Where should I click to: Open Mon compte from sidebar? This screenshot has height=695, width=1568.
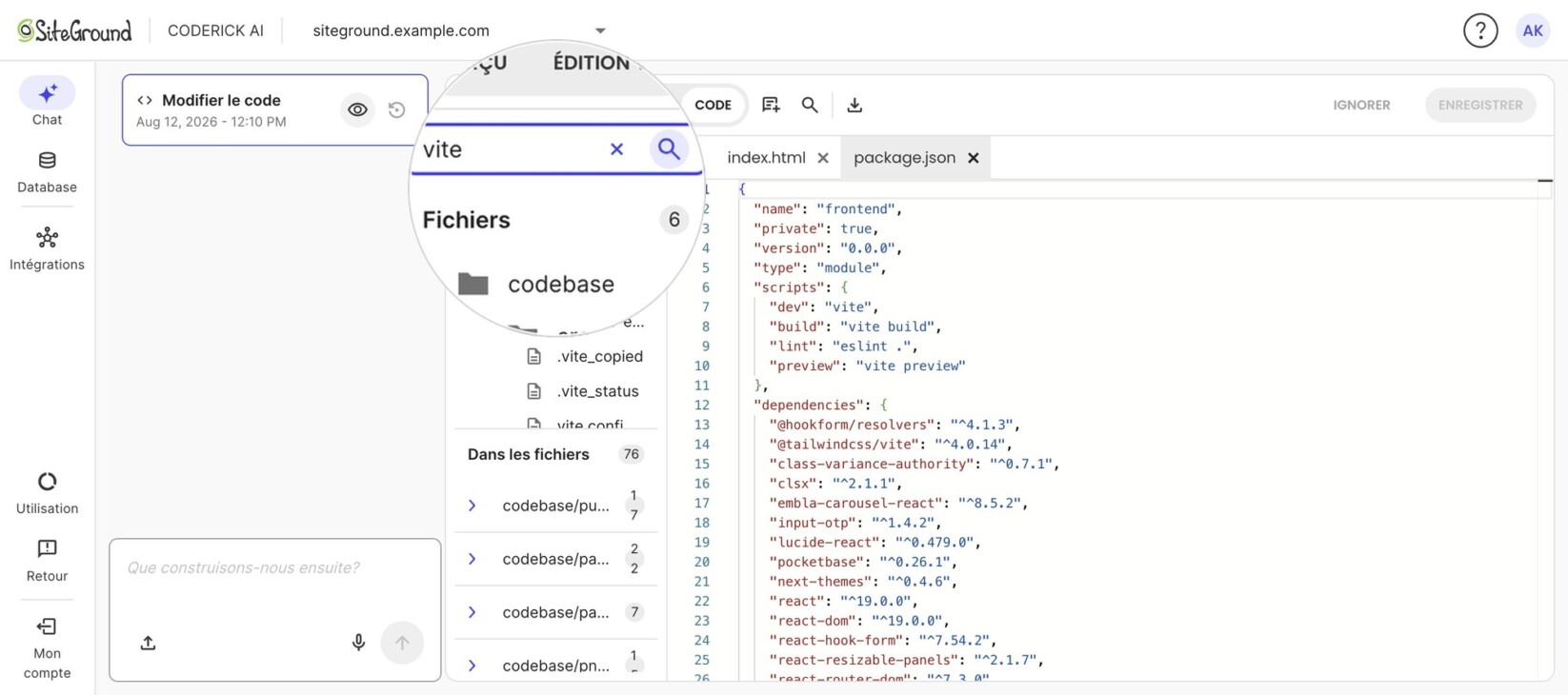[47, 648]
